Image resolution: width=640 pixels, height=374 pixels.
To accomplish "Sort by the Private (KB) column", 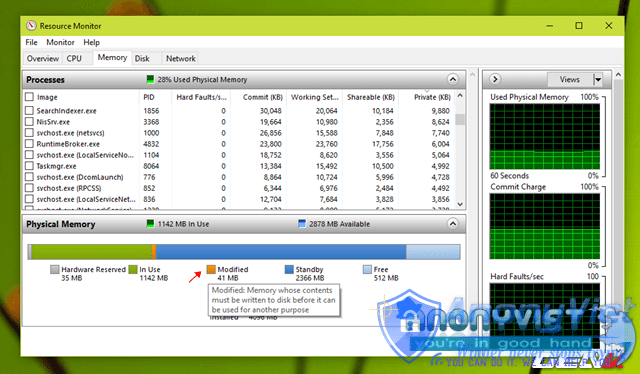I will (x=427, y=97).
